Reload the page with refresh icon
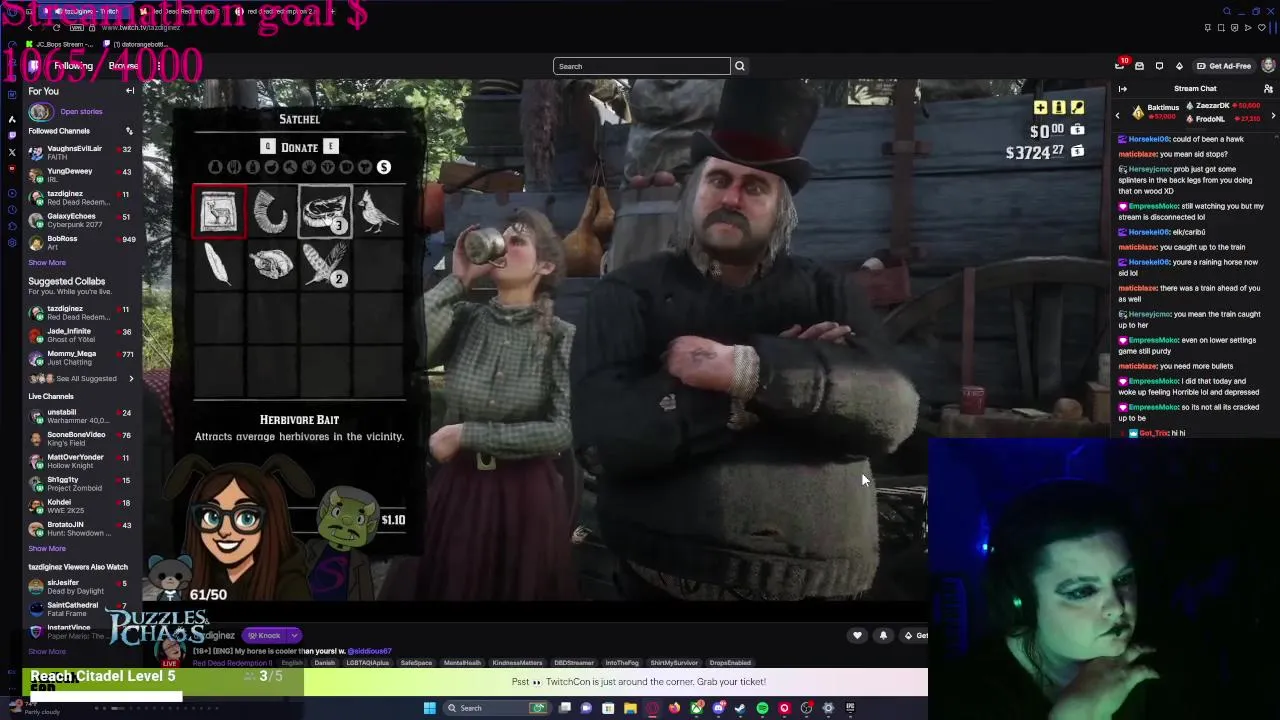1280x720 pixels. point(56,27)
